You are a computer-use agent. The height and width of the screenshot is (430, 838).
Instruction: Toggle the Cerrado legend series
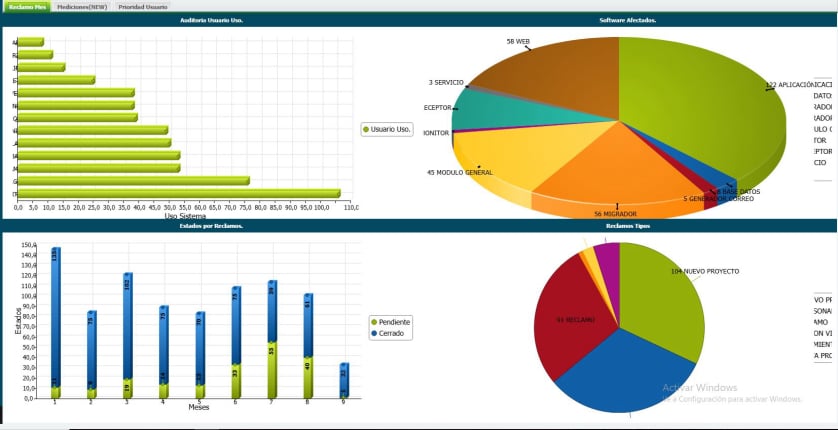pos(389,333)
